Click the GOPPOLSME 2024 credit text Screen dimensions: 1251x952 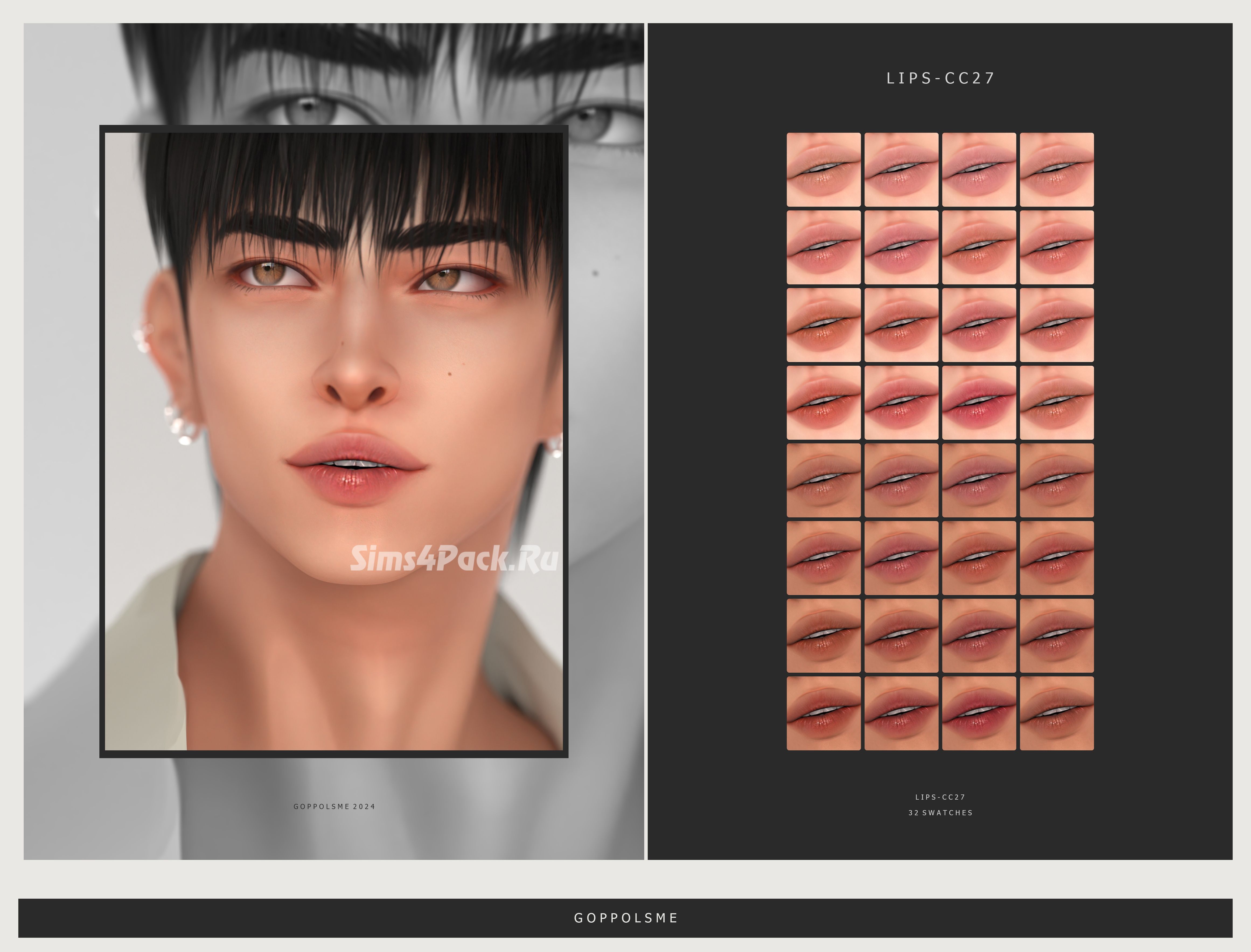pos(334,806)
